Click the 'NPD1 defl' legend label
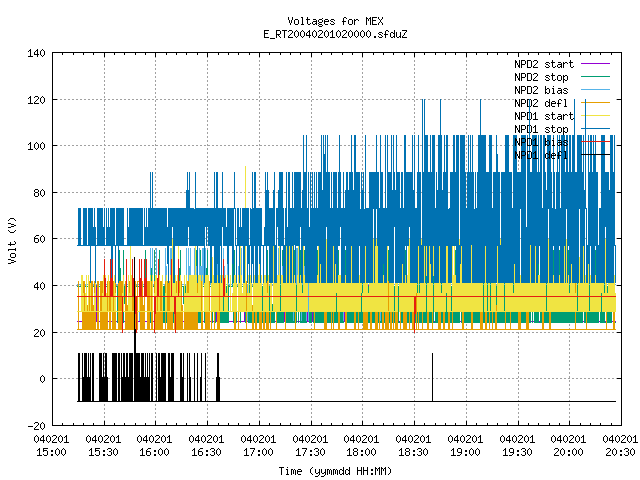 tap(541, 155)
